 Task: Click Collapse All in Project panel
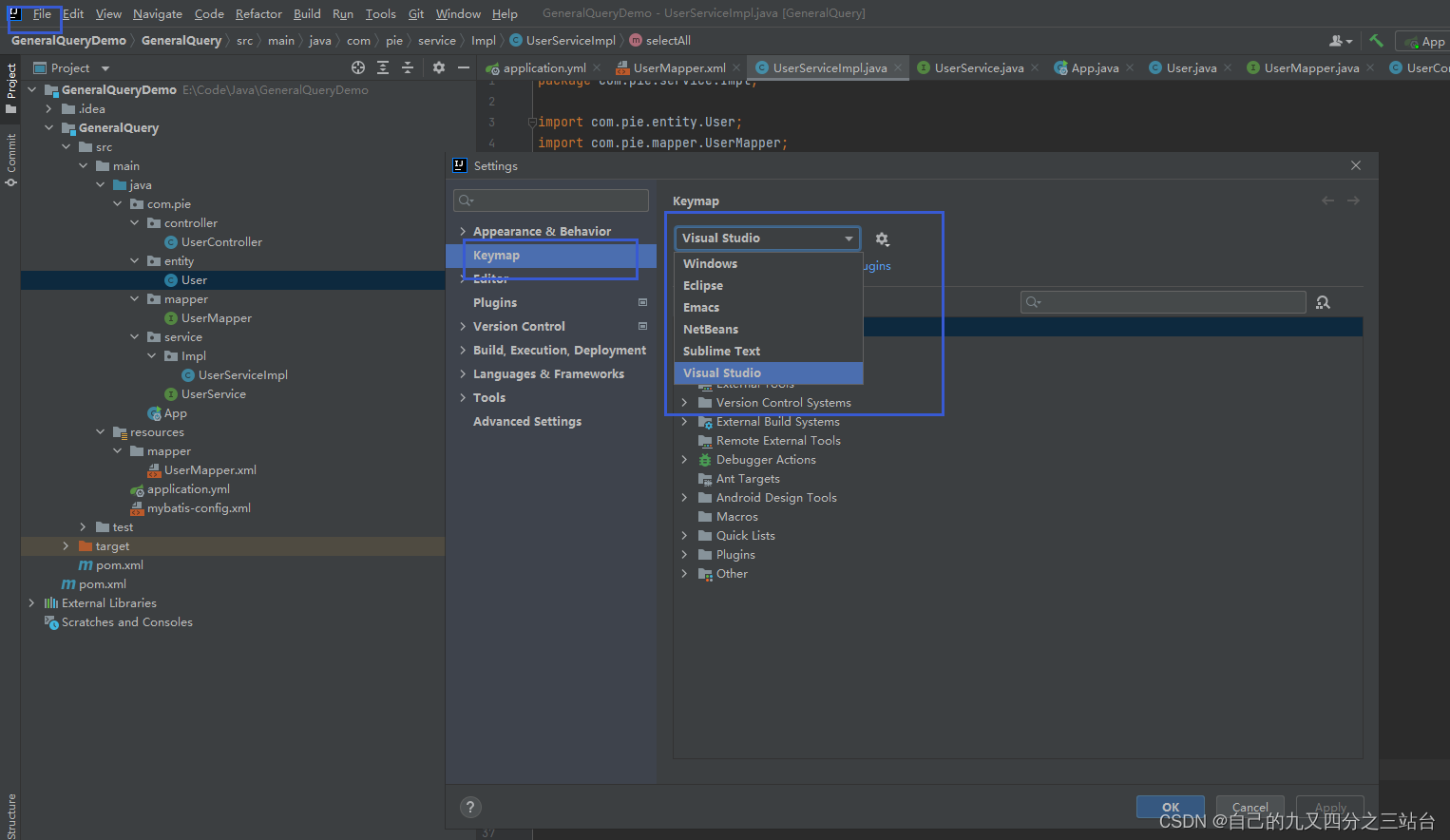pyautogui.click(x=408, y=67)
